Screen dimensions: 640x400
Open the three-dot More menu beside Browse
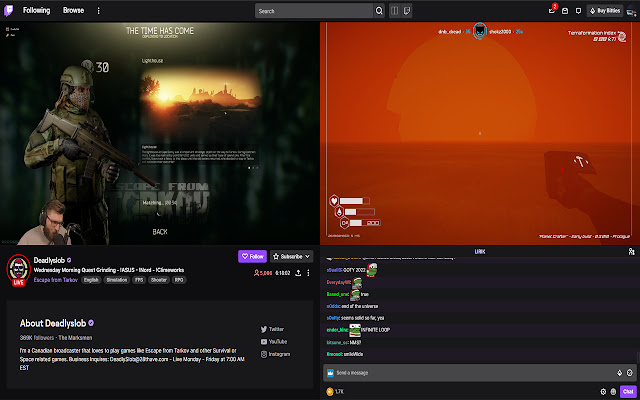(98, 11)
